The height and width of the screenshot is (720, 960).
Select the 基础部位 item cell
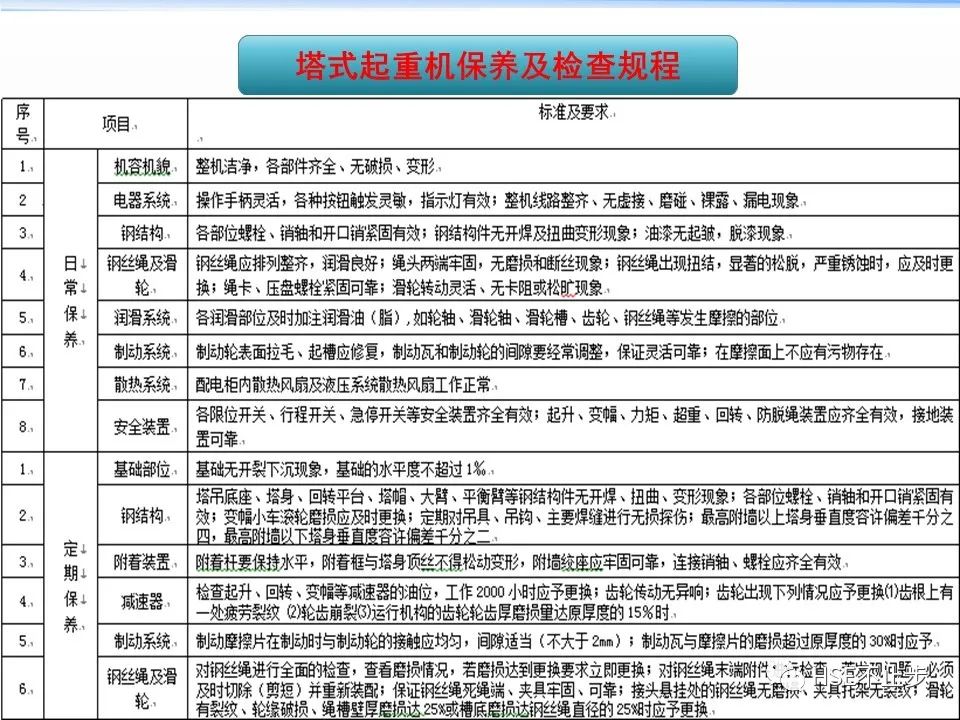pos(143,469)
